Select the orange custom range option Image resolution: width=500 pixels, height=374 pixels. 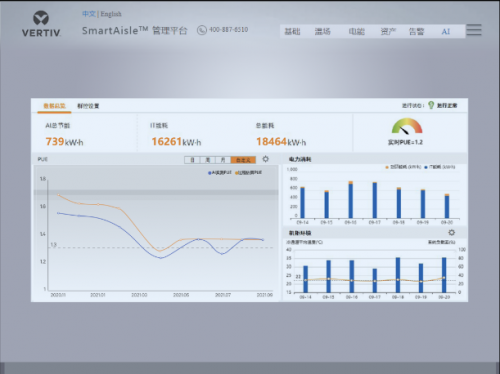point(243,160)
